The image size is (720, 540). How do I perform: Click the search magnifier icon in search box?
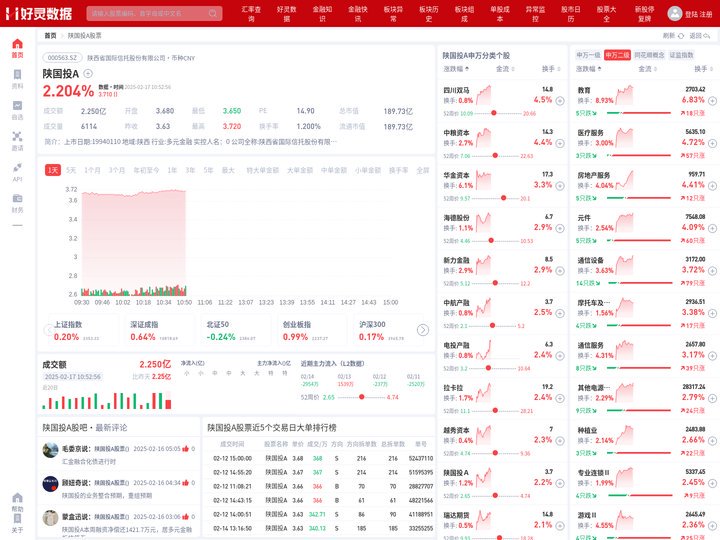[213, 13]
